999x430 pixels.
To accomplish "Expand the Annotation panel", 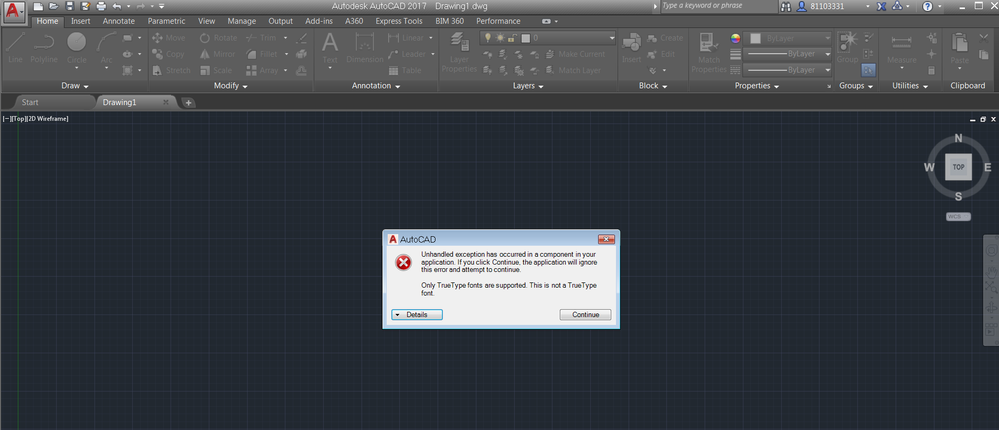I will [x=376, y=85].
